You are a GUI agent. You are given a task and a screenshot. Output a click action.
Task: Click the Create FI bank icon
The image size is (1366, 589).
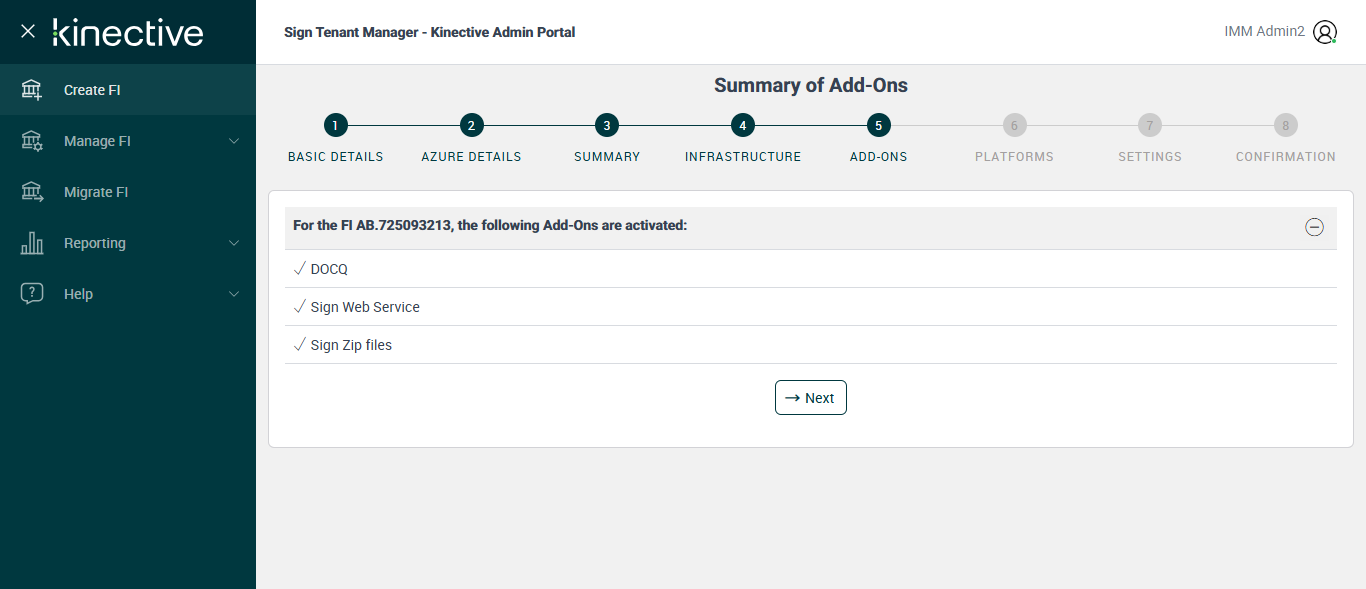[32, 90]
